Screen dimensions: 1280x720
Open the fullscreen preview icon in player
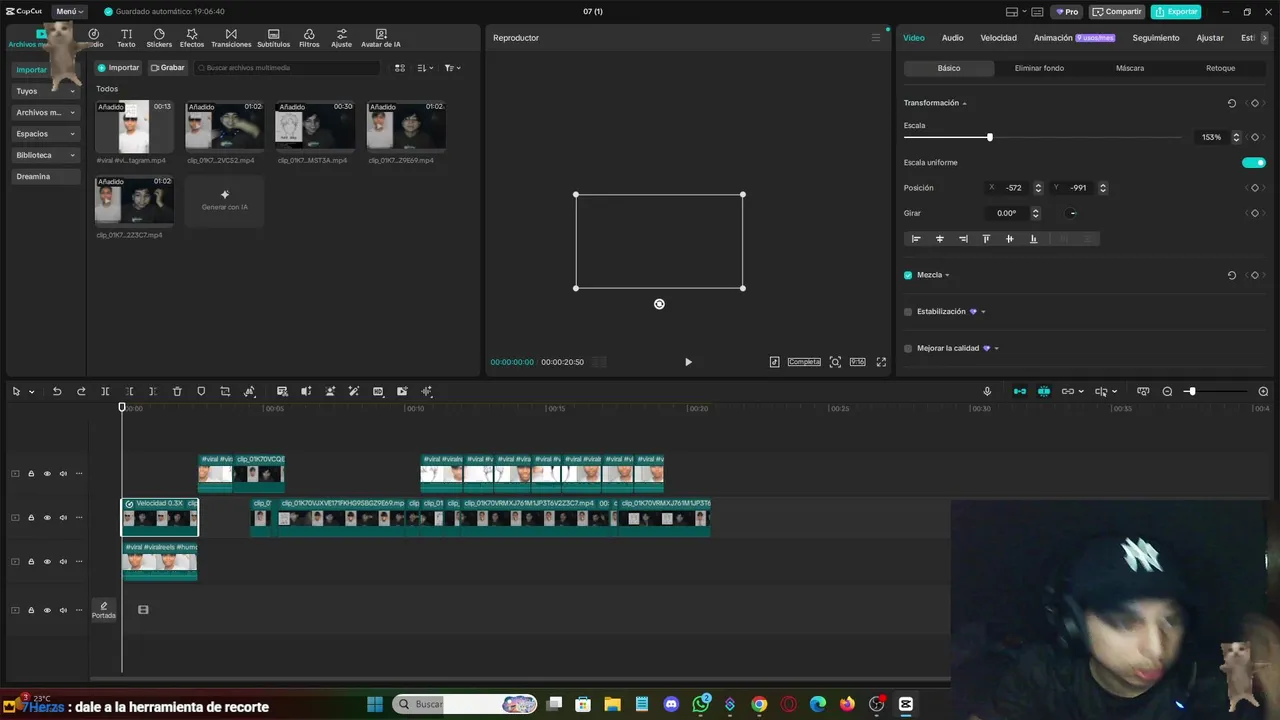point(881,362)
